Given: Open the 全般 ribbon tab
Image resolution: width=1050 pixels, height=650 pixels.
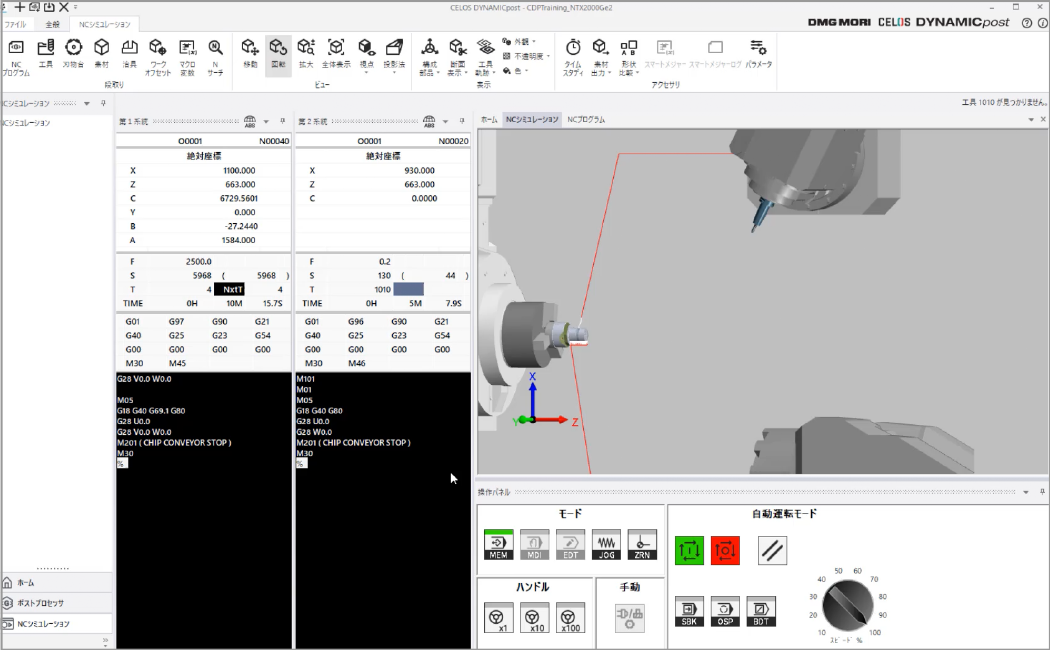Looking at the screenshot, I should [x=52, y=24].
